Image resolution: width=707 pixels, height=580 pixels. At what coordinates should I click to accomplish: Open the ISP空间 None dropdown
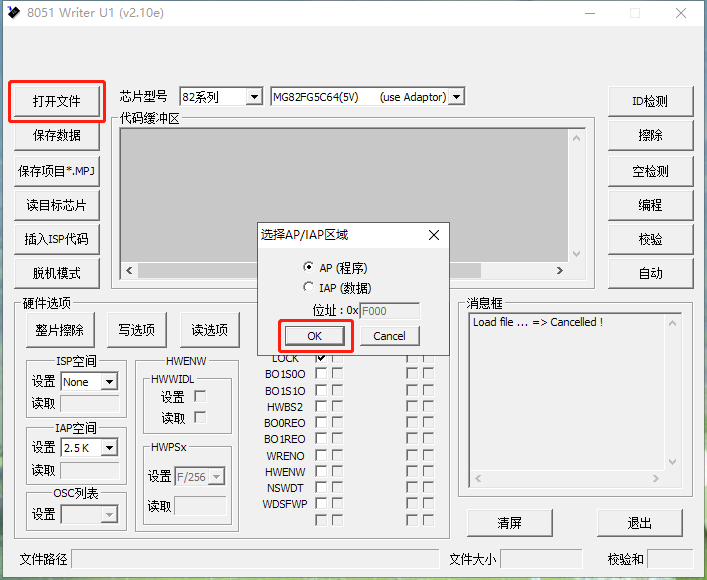coord(110,382)
